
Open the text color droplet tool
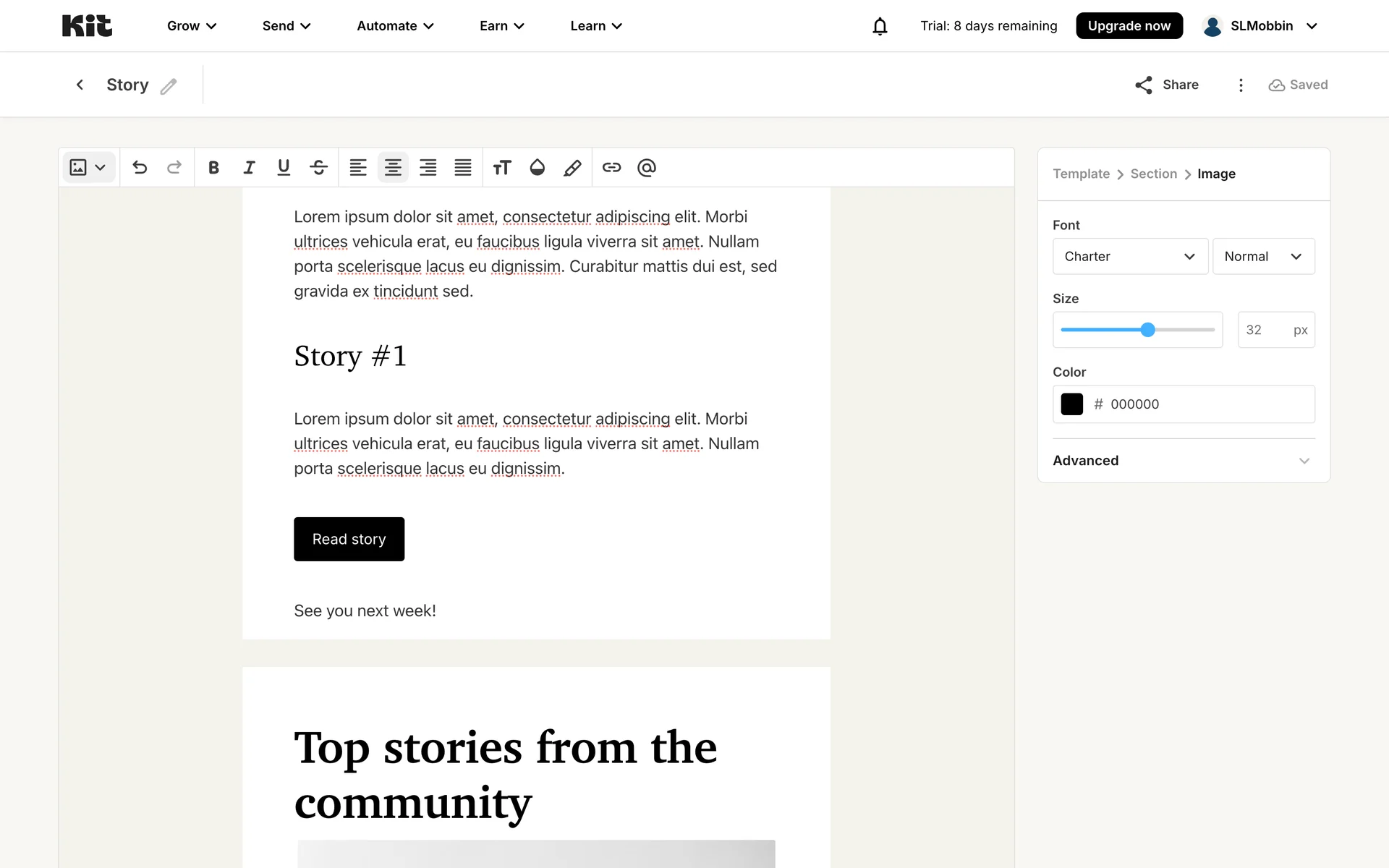[537, 168]
